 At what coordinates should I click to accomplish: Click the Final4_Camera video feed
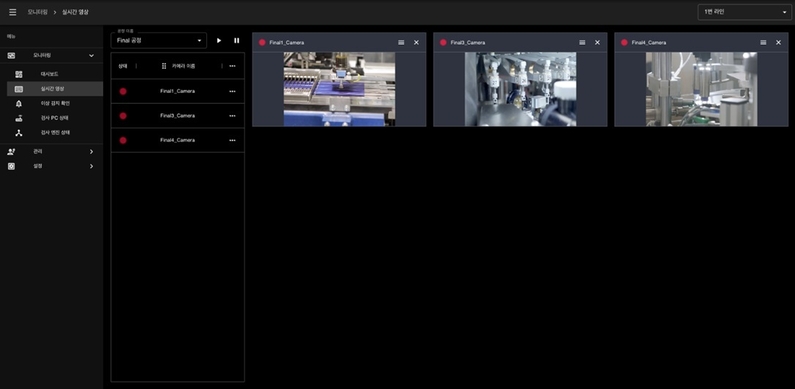click(701, 89)
